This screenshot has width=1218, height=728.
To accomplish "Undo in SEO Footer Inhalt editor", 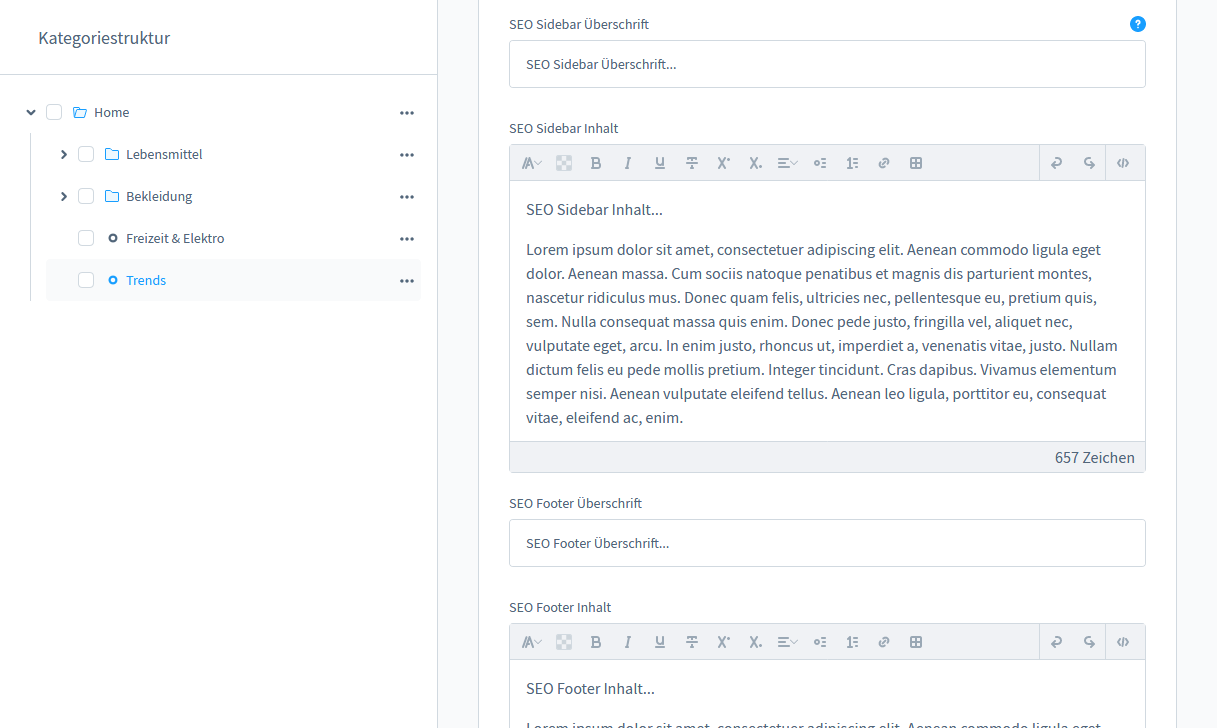I will (1057, 642).
